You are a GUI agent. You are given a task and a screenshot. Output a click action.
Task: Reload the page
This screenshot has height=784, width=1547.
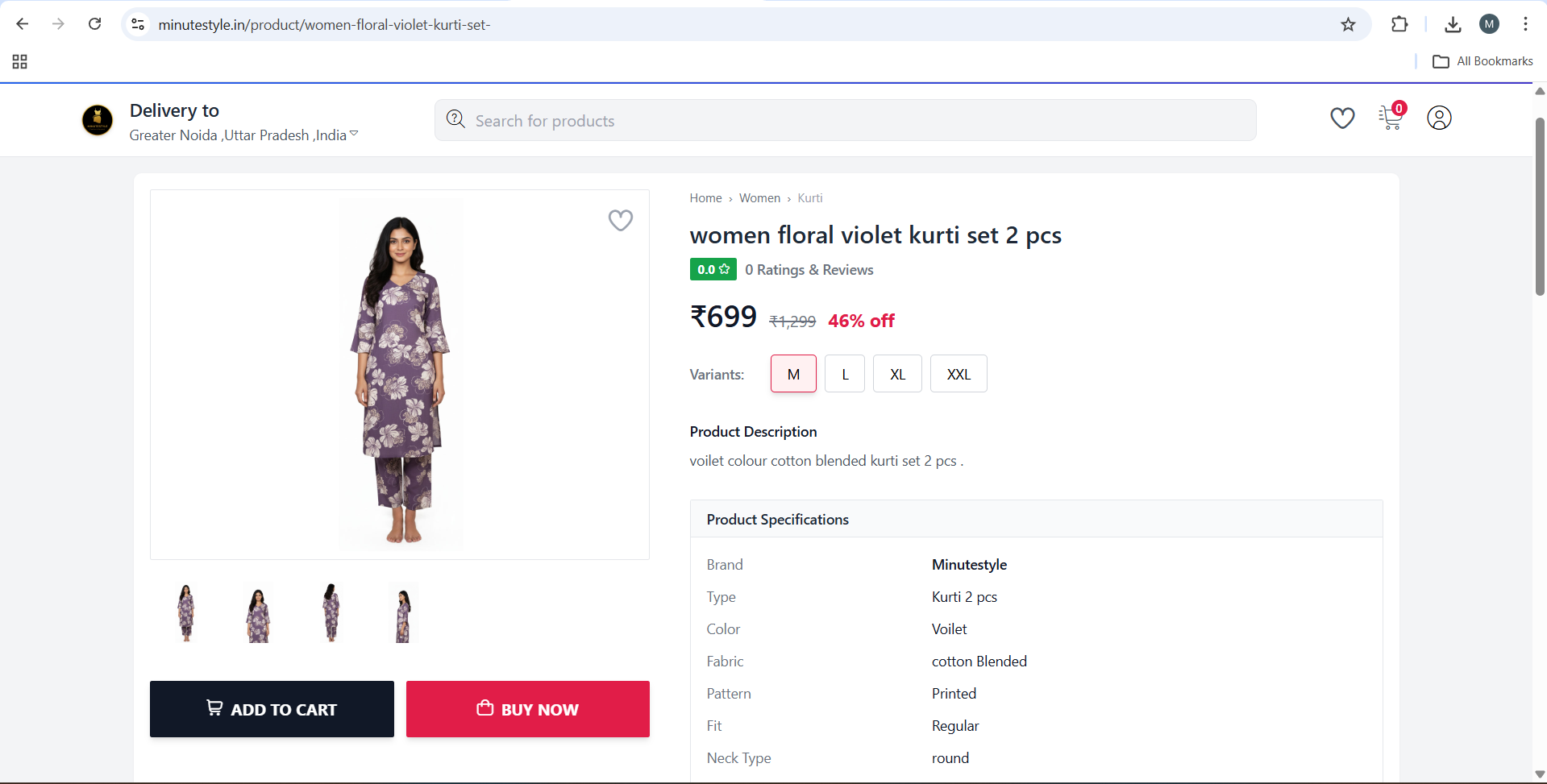point(95,24)
